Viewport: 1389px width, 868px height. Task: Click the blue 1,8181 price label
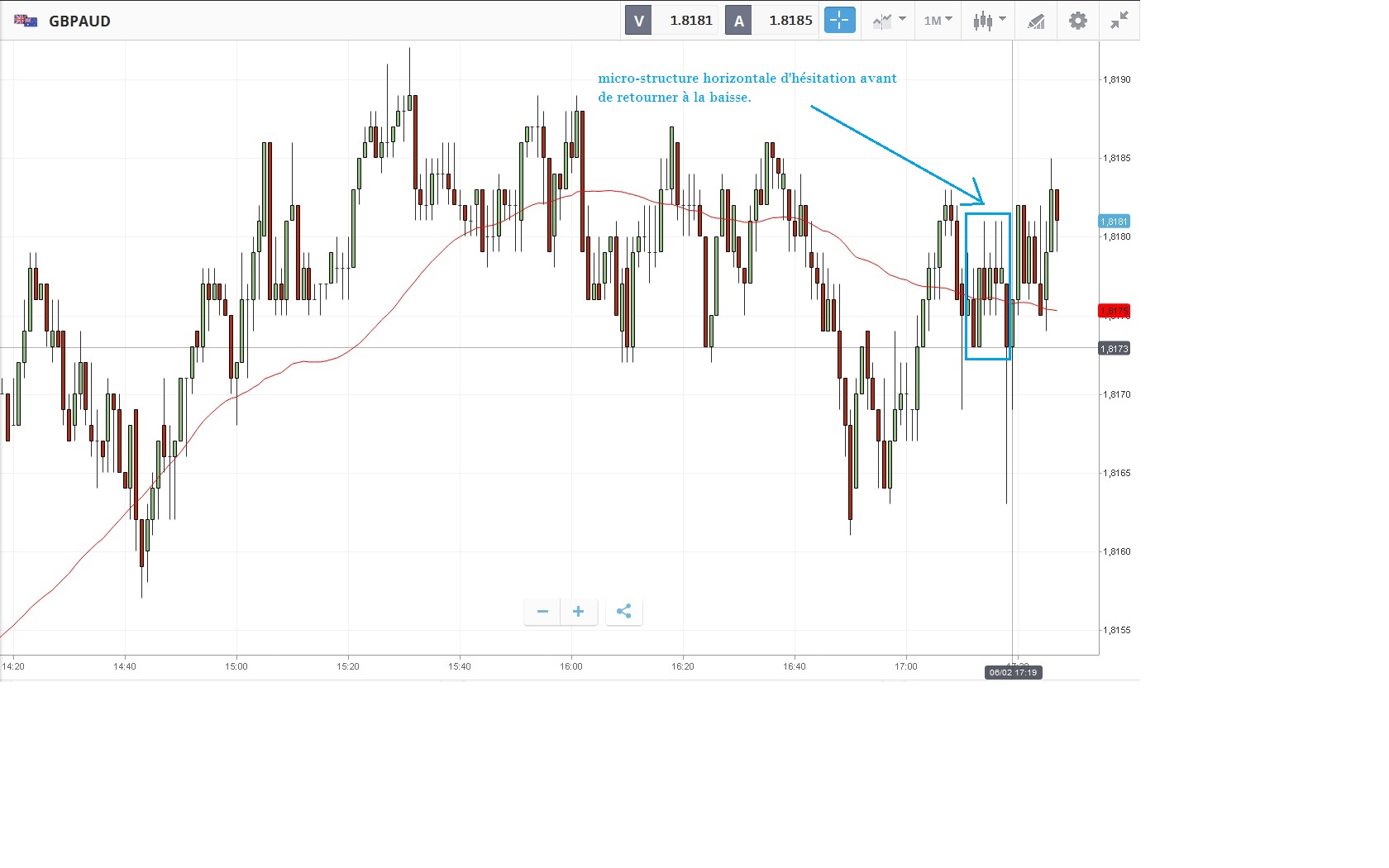click(1115, 222)
